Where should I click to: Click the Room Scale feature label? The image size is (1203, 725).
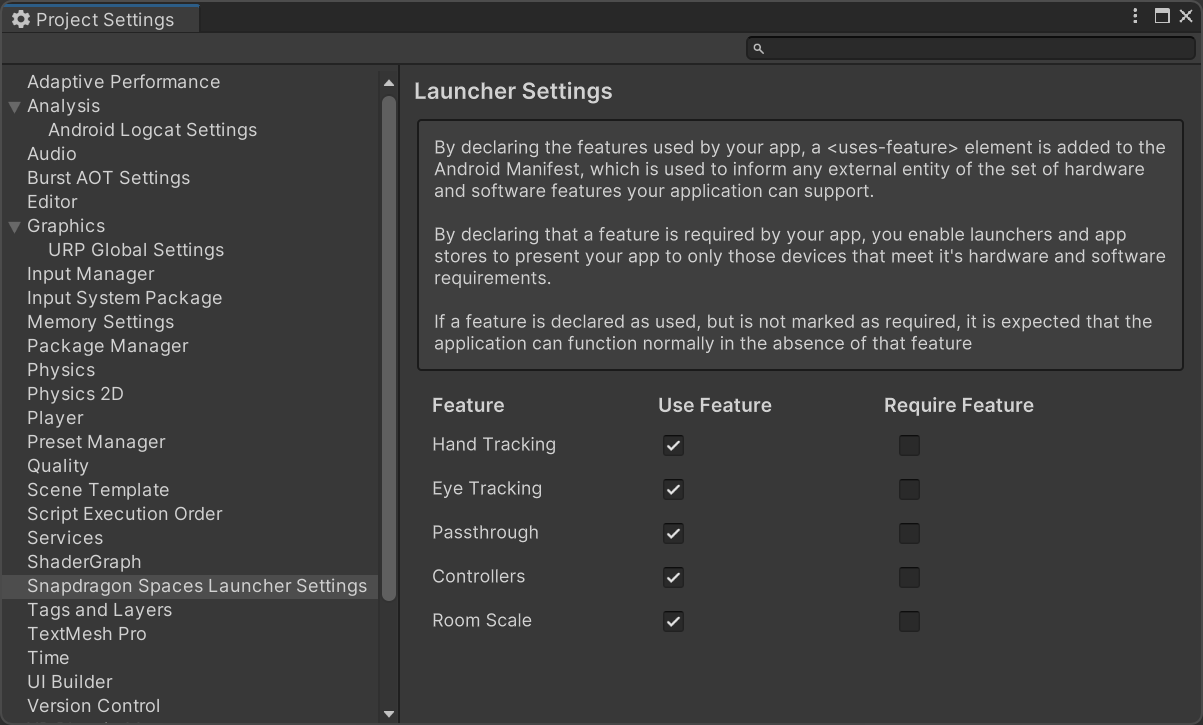click(482, 620)
